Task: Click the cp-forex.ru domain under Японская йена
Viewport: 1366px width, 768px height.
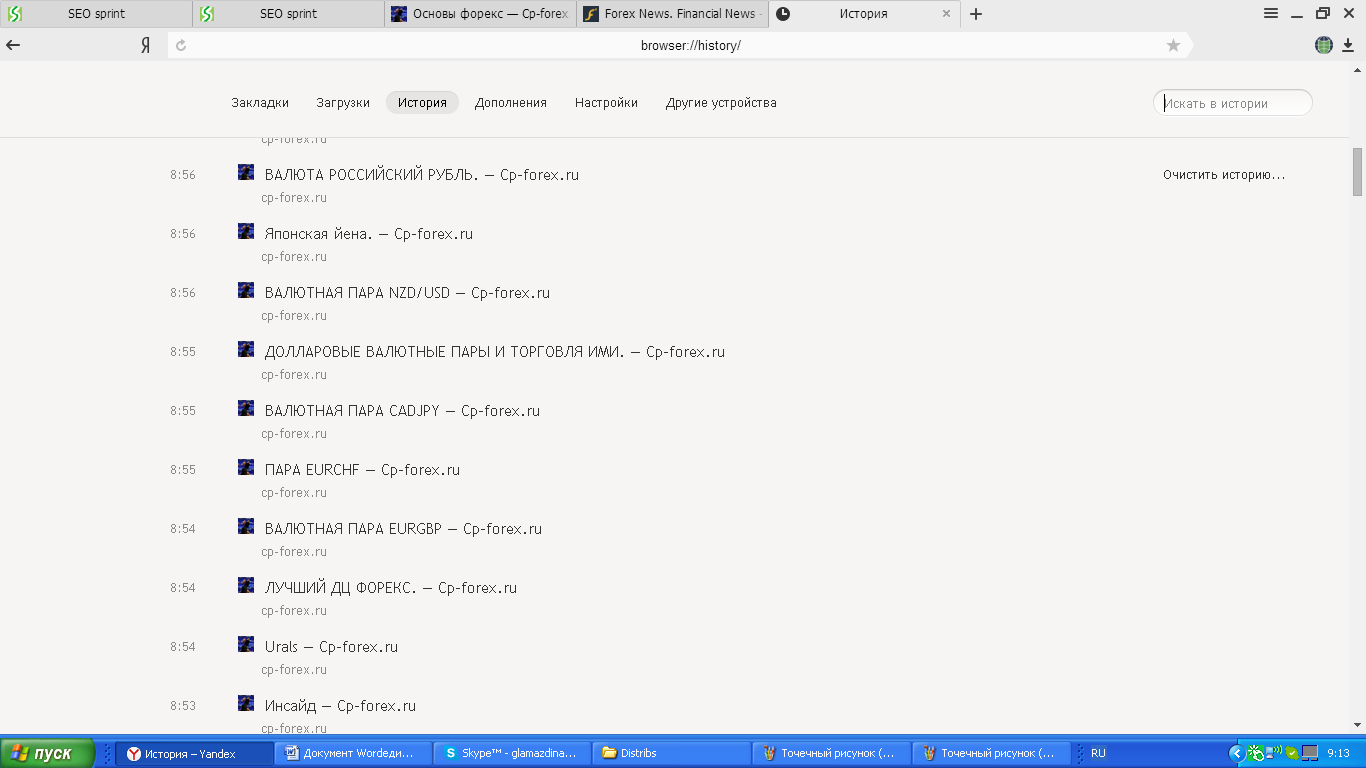Action: [294, 257]
